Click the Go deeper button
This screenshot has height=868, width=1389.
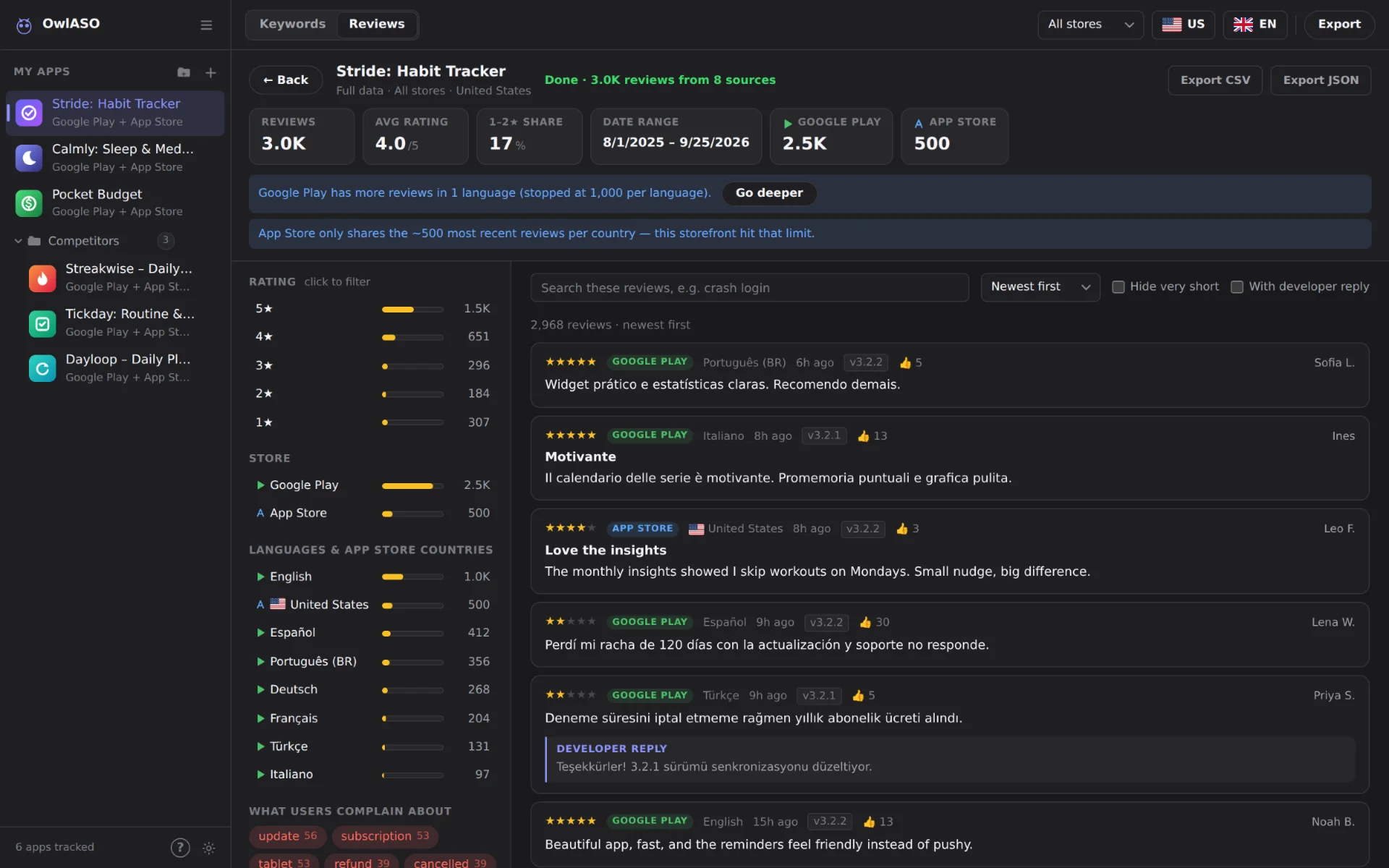(x=769, y=193)
